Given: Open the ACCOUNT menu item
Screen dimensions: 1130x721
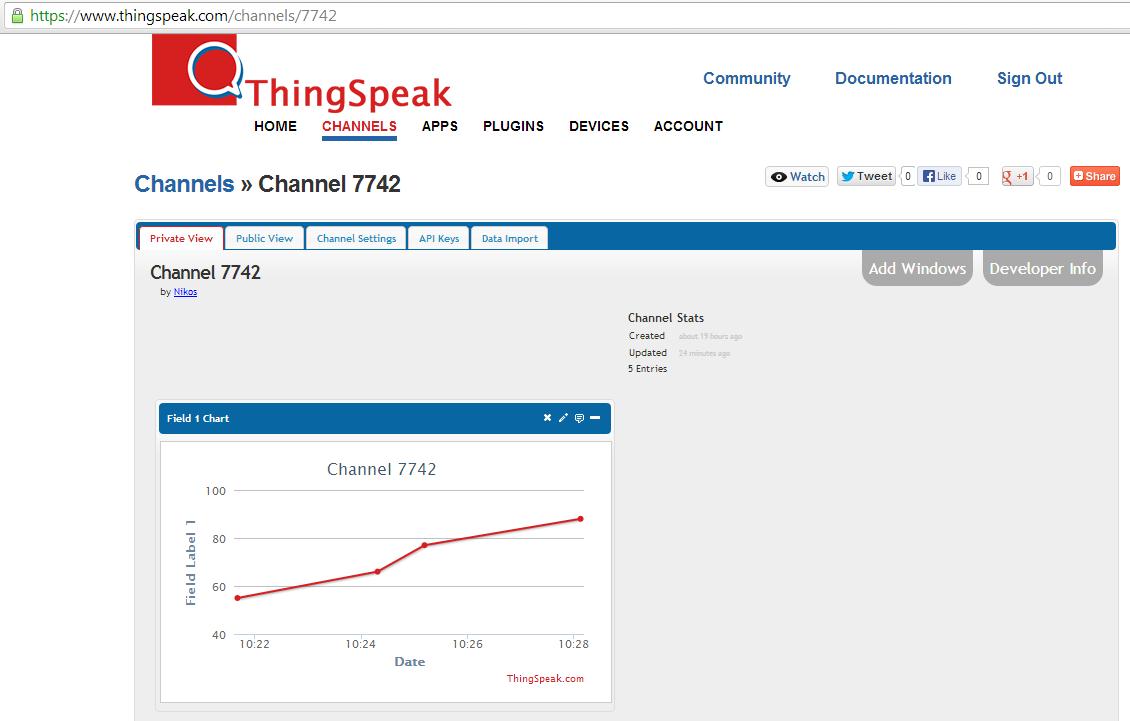Looking at the screenshot, I should pos(688,126).
